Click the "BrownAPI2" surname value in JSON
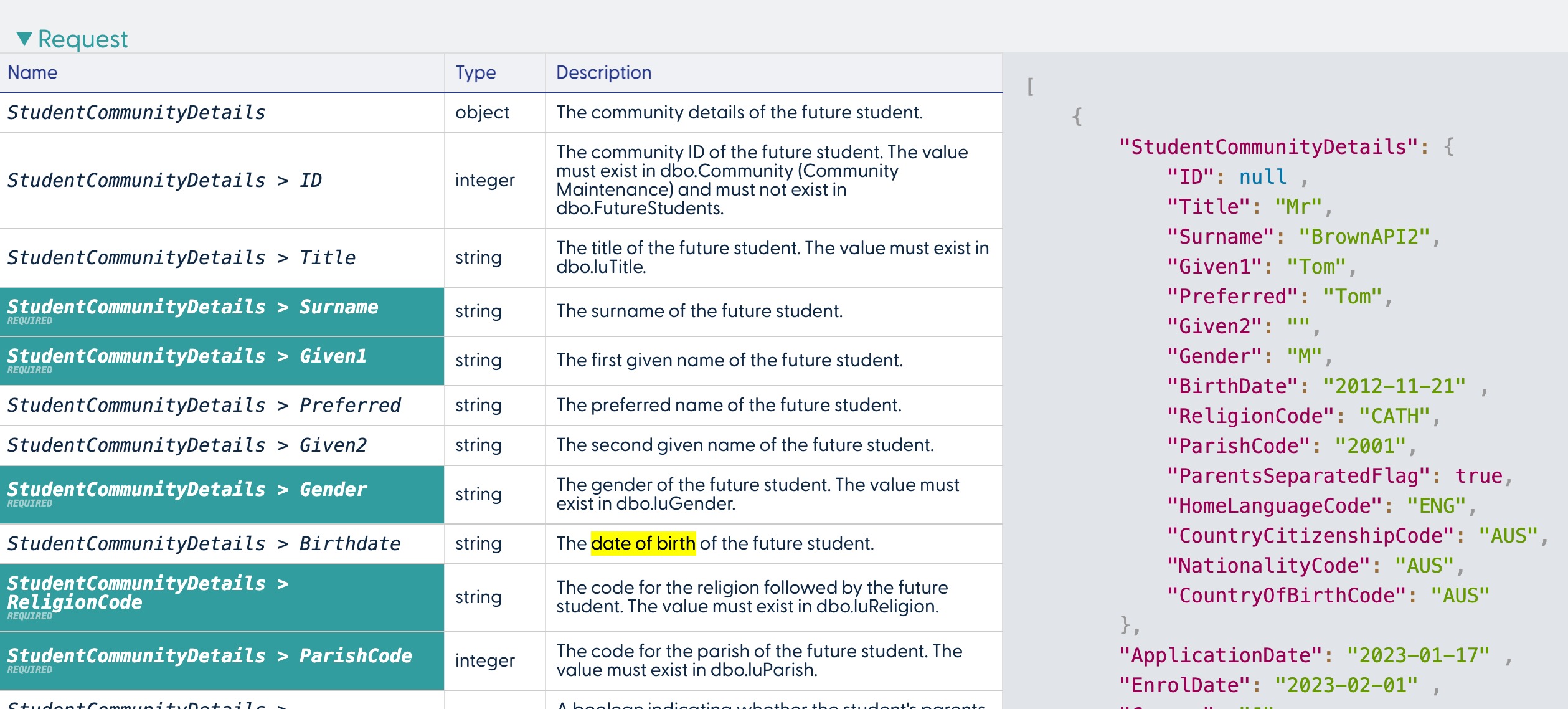 1363,237
